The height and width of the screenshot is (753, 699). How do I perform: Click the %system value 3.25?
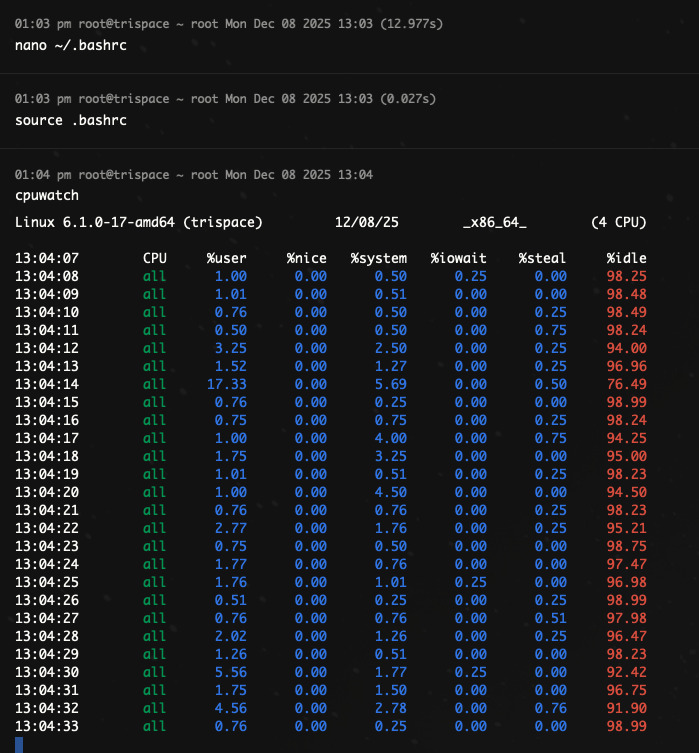[x=391, y=456]
